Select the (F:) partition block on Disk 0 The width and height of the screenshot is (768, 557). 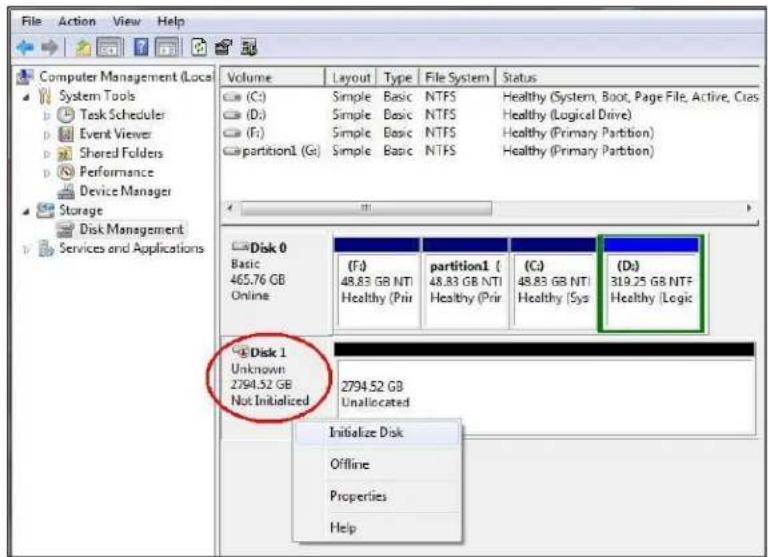pos(377,283)
